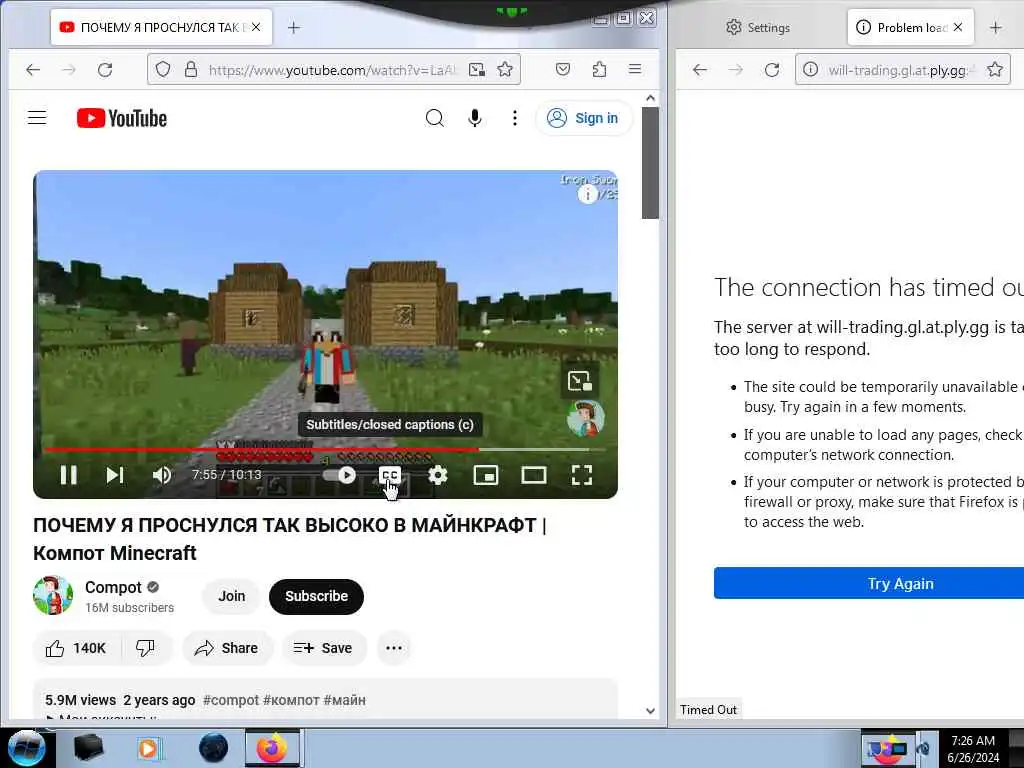Screen dimensions: 1024x768
Task: Go back in right Firefox window
Action: 700,69
